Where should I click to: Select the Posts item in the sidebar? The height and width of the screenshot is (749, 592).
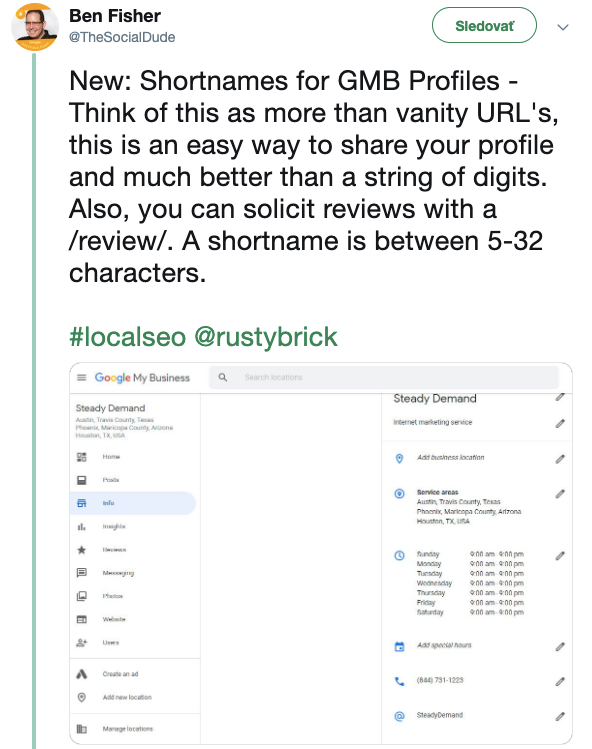click(111, 480)
